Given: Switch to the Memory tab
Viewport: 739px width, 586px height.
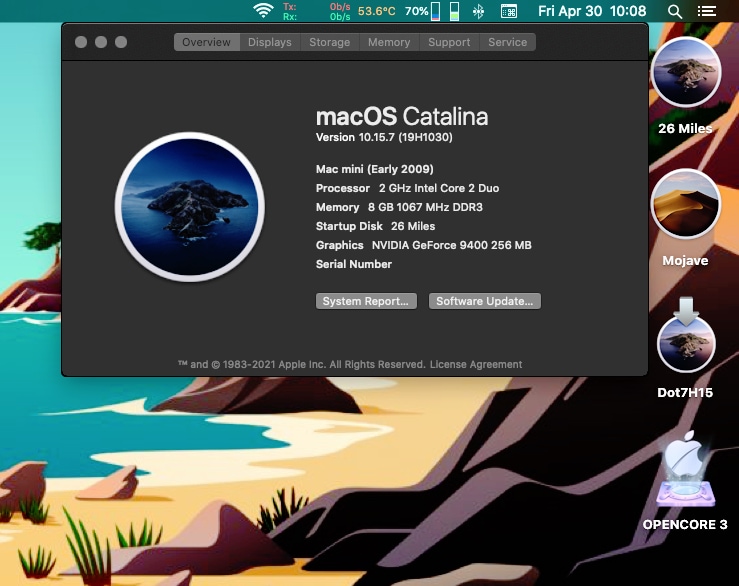Looking at the screenshot, I should (x=389, y=42).
